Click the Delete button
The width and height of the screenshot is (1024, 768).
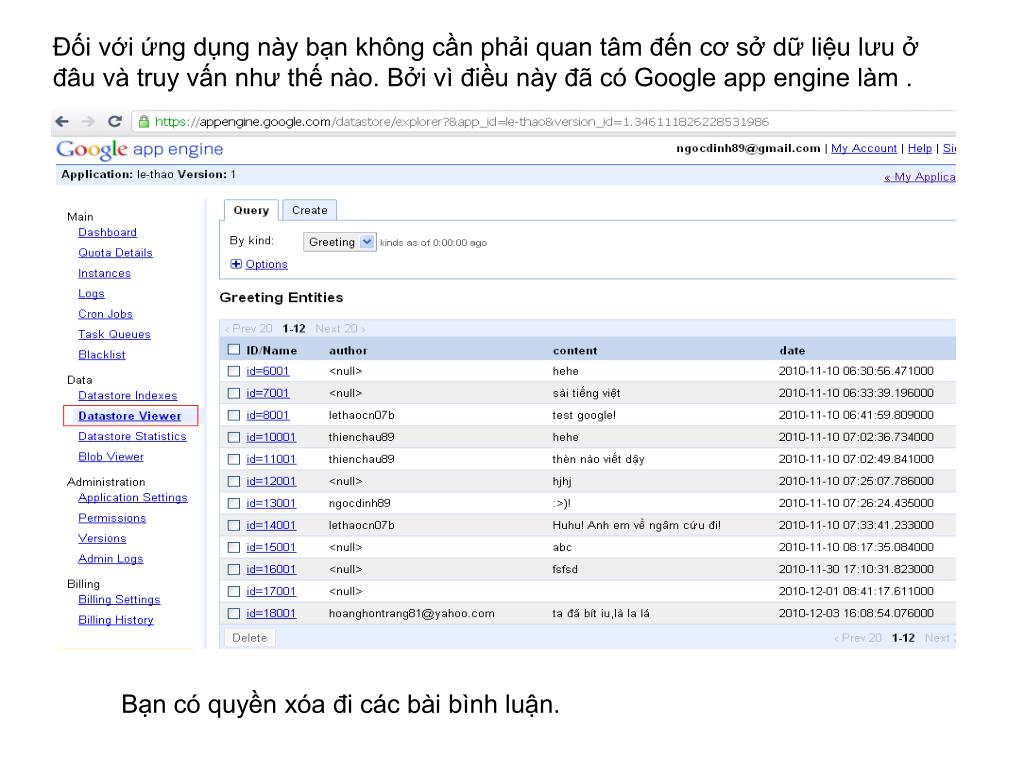tap(249, 638)
